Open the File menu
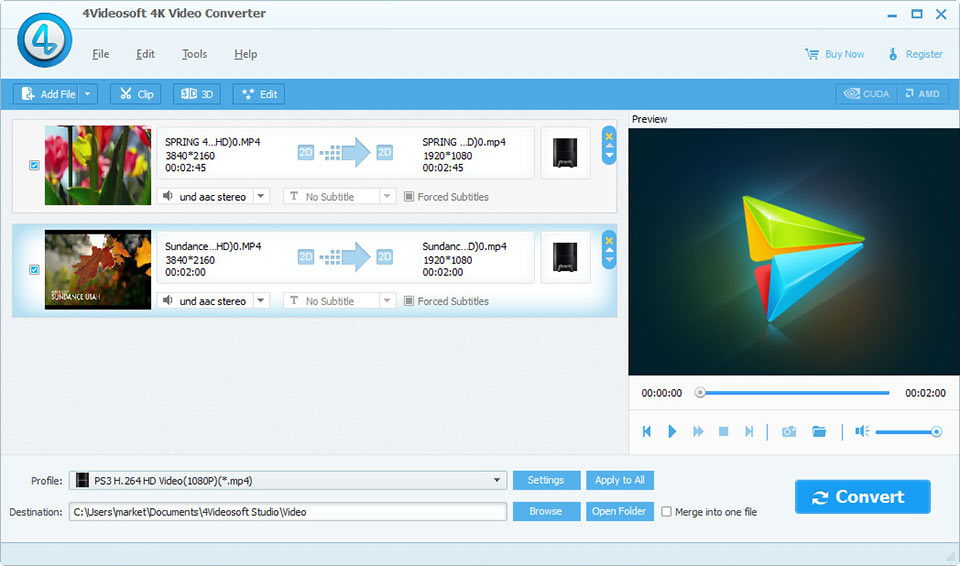Viewport: 960px width, 566px height. click(100, 54)
